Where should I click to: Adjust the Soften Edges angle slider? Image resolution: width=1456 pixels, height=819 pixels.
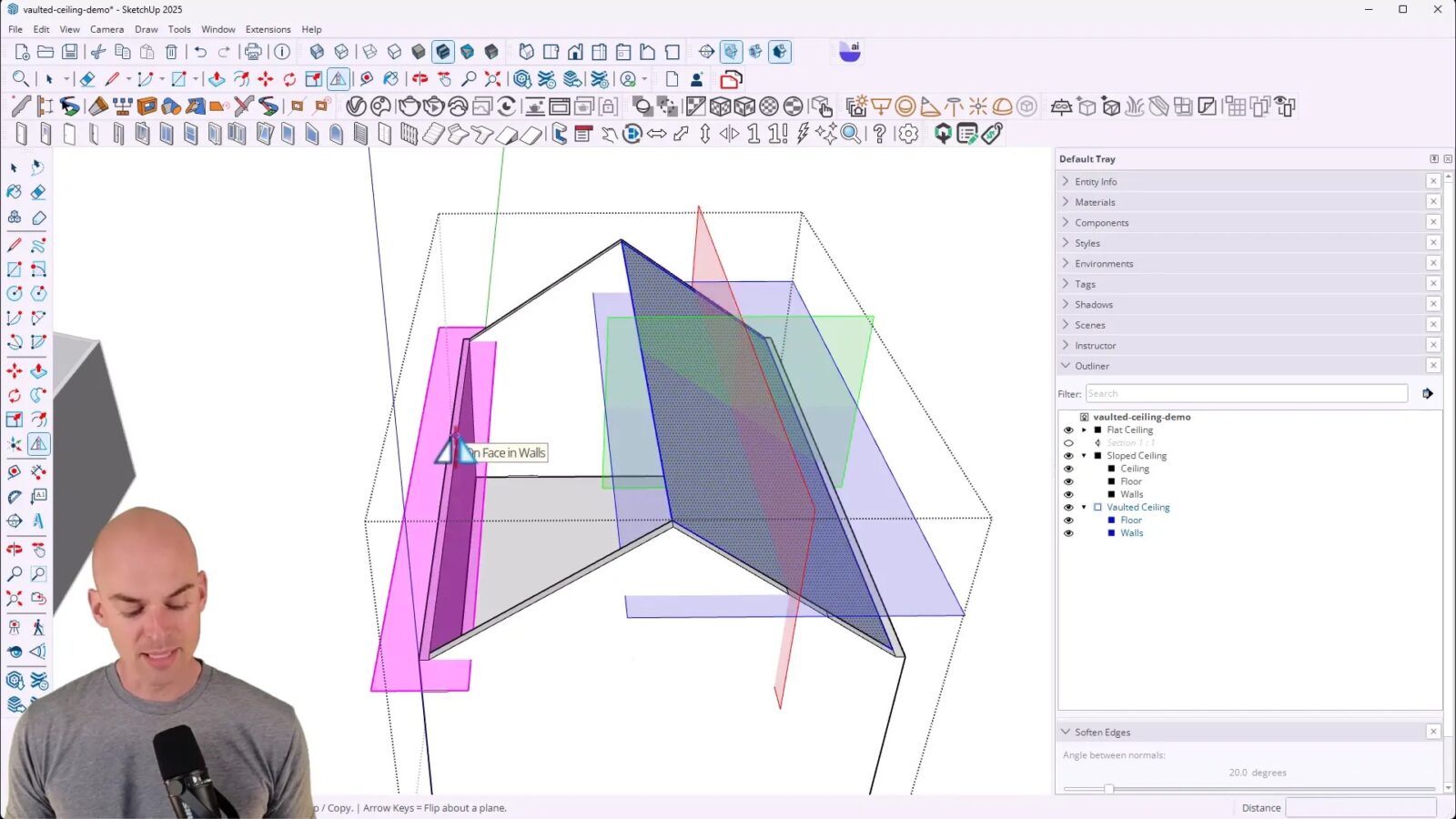pos(1110,789)
